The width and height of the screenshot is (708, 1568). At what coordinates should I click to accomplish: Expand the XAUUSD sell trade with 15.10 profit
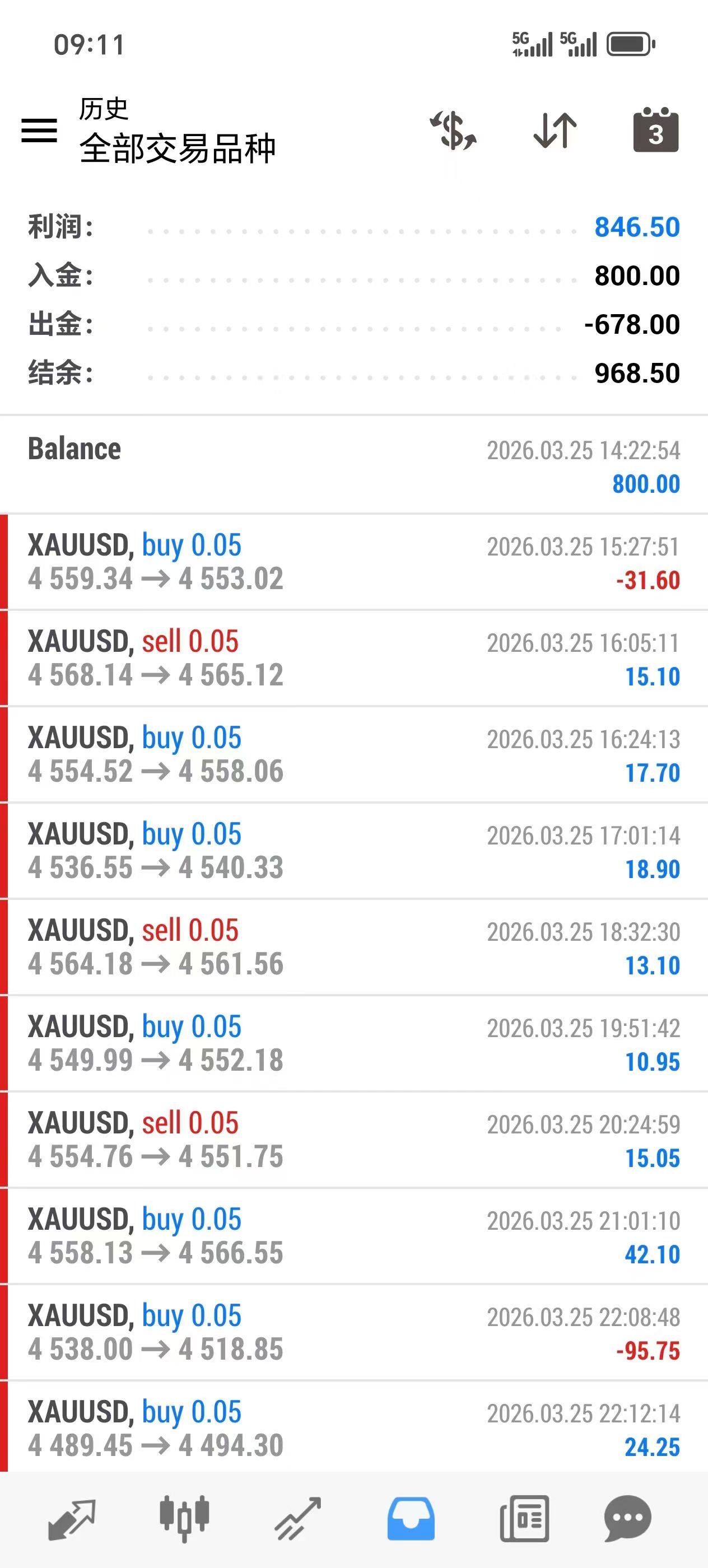point(353,658)
